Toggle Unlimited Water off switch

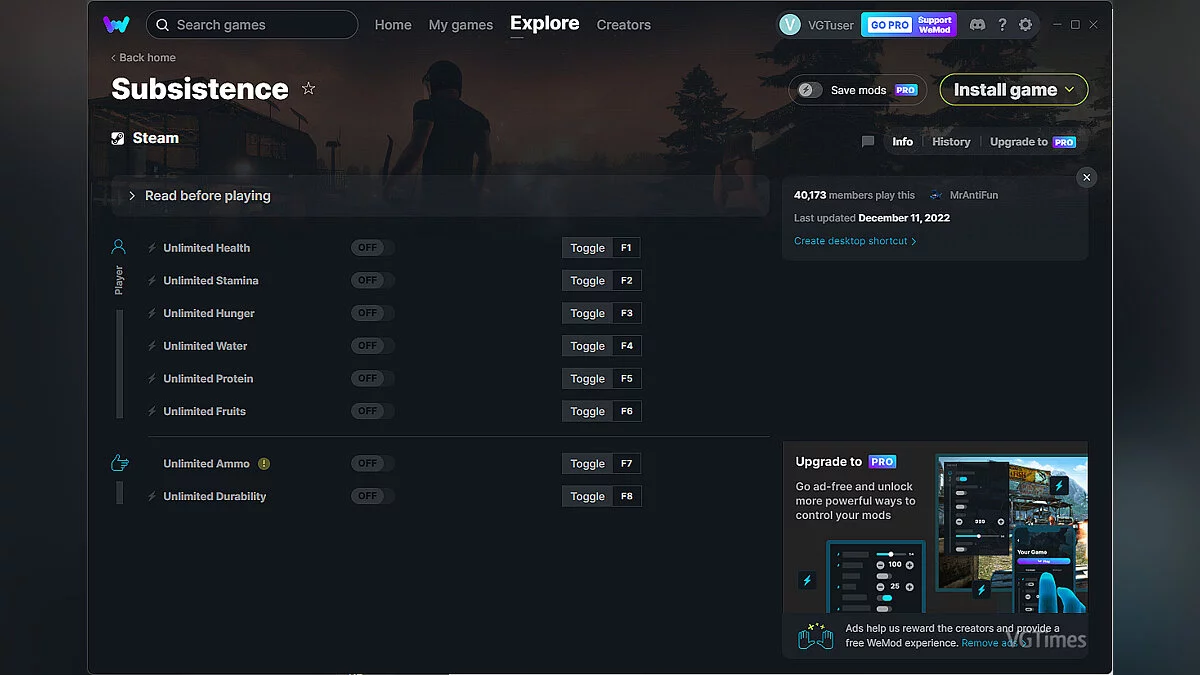pyautogui.click(x=372, y=346)
